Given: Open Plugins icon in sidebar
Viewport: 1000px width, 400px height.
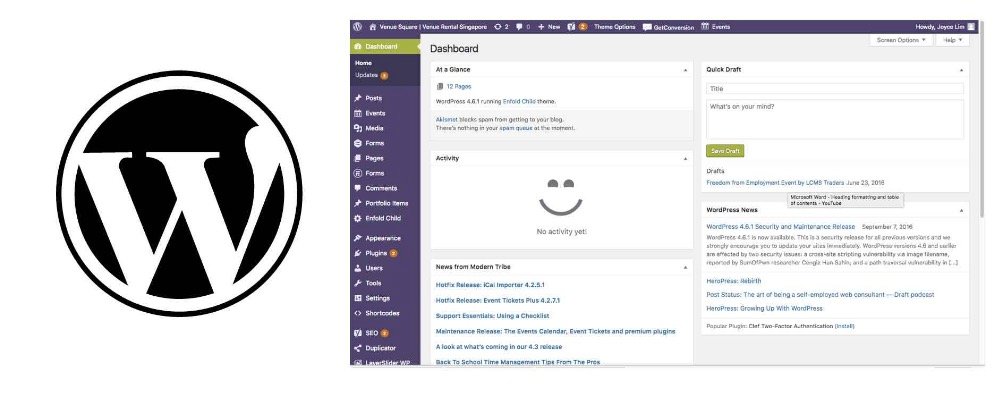Looking at the screenshot, I should [x=358, y=253].
